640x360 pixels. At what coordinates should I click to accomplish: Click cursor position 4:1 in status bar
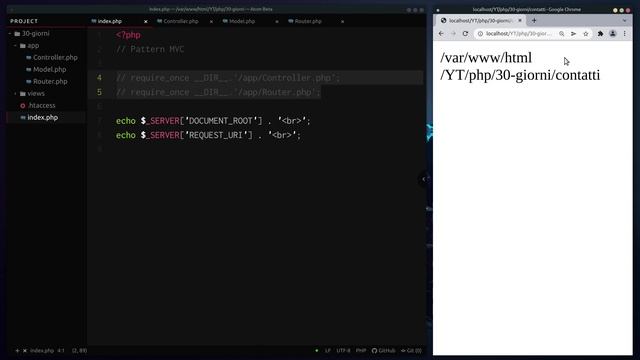click(x=61, y=351)
